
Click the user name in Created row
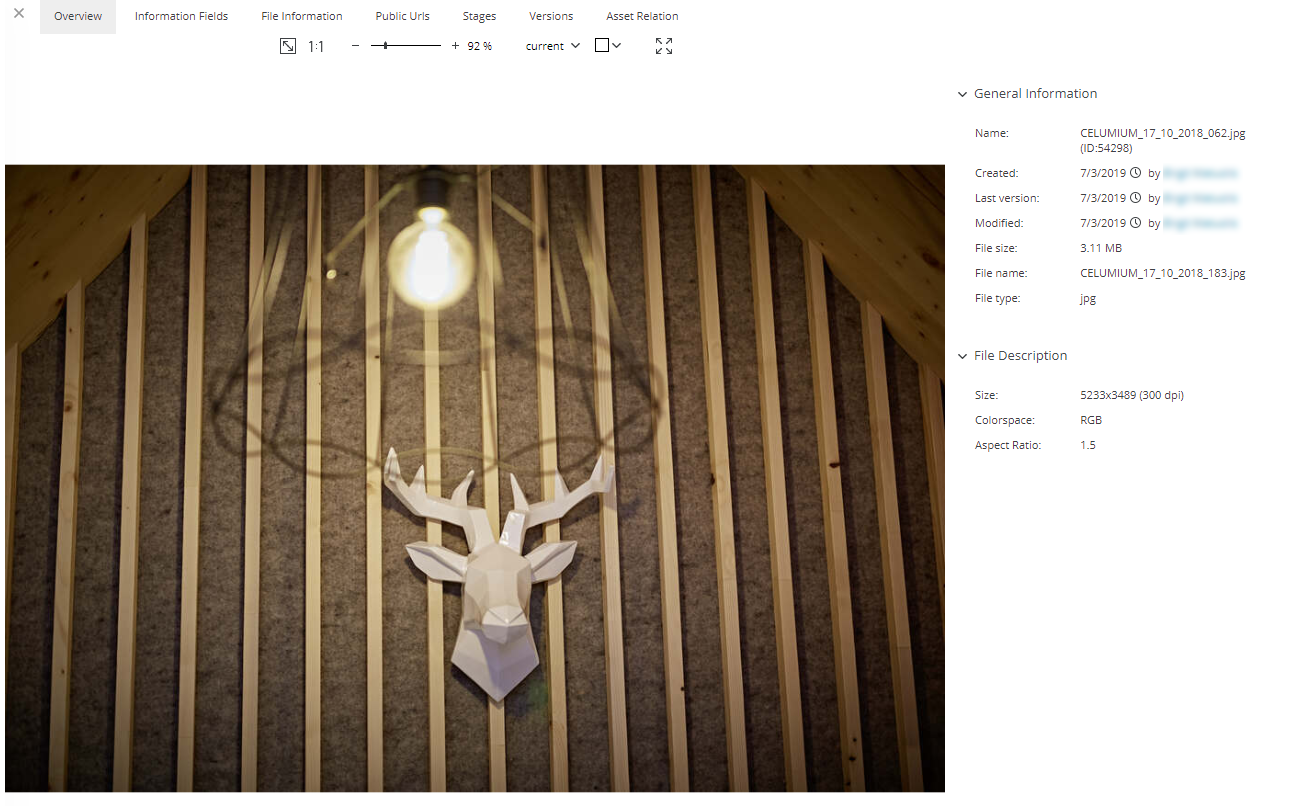1200,173
